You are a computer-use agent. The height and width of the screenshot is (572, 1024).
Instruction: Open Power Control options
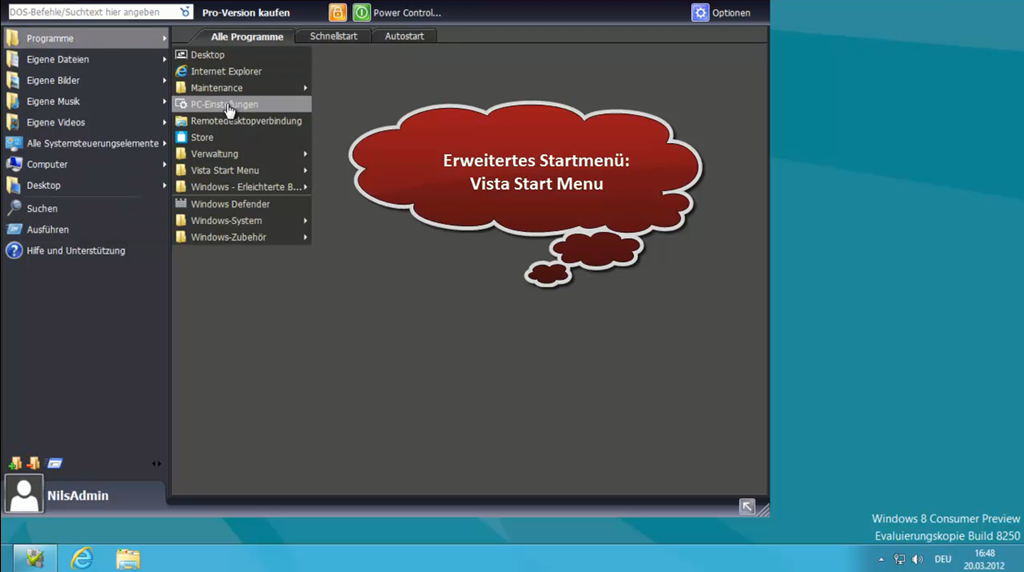(397, 12)
